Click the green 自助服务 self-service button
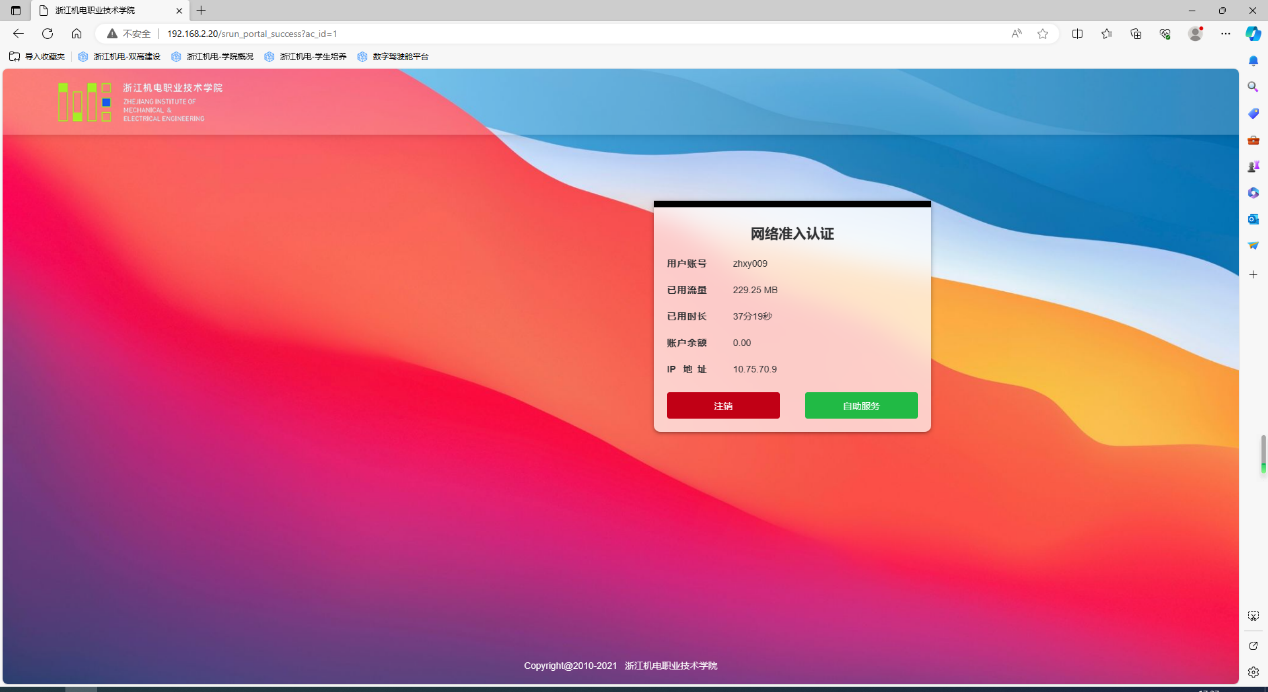1268x692 pixels. coord(861,406)
